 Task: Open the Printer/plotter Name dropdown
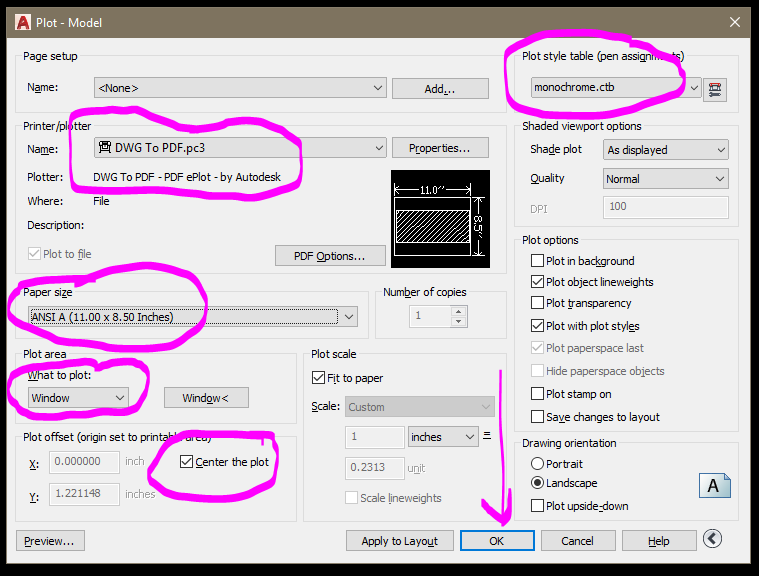pyautogui.click(x=240, y=148)
